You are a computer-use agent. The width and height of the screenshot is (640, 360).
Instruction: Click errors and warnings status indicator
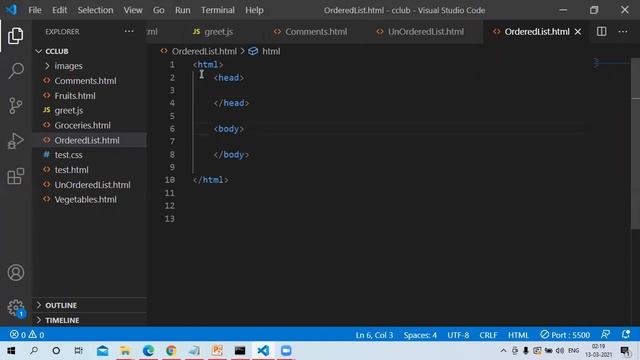click(x=27, y=335)
